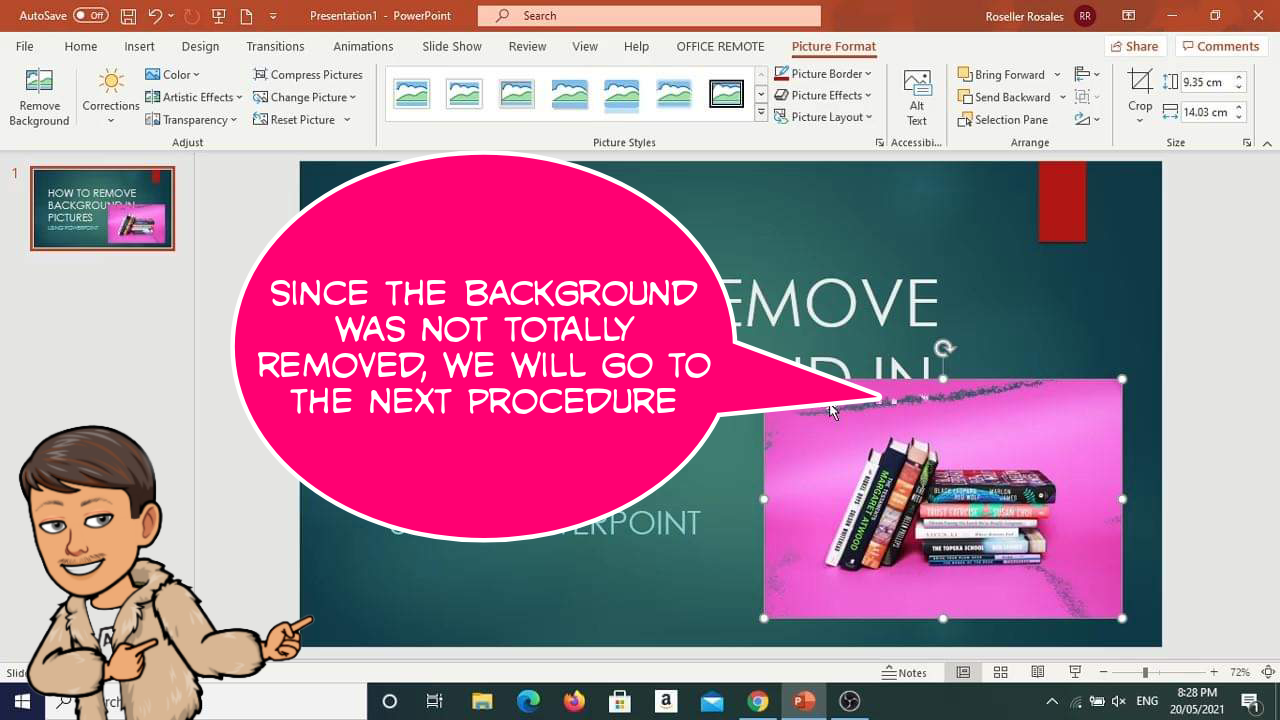Open the Design ribbon tab
The width and height of the screenshot is (1280, 720).
pyautogui.click(x=200, y=46)
